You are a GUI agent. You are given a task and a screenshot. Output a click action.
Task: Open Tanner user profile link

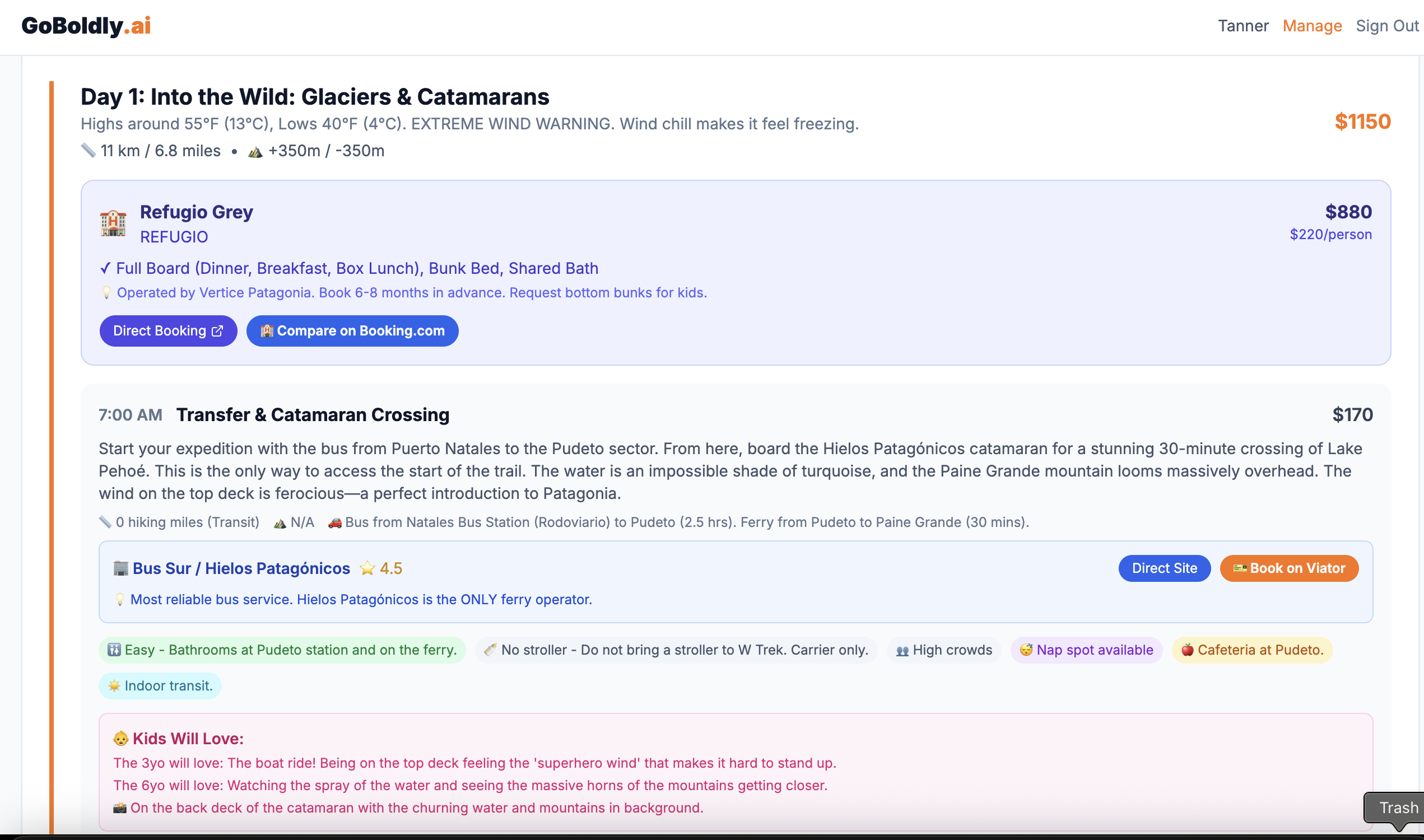pos(1243,26)
